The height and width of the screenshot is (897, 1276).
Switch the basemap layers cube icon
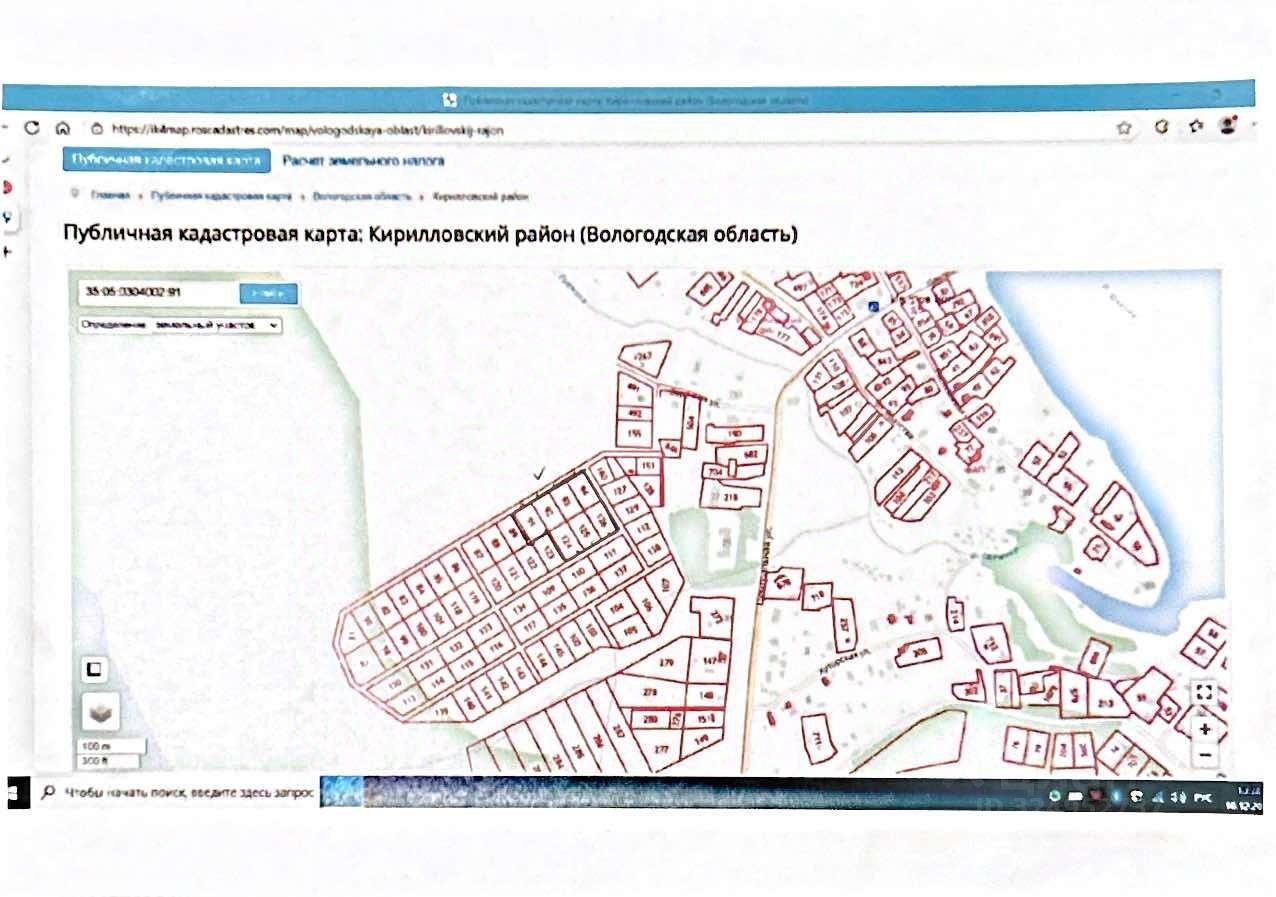101,713
